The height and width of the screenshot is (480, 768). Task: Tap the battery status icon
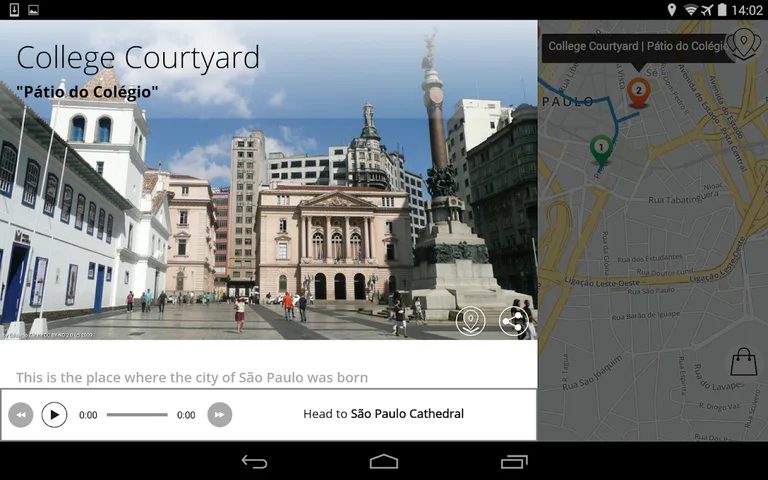722,10
